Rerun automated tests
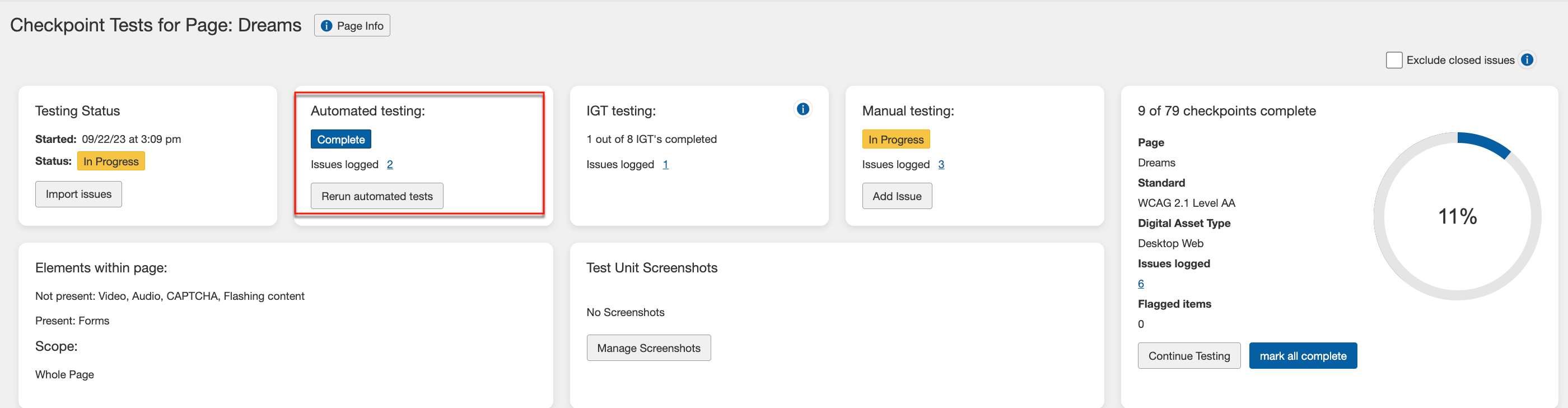Image resolution: width=1568 pixels, height=408 pixels. click(377, 196)
